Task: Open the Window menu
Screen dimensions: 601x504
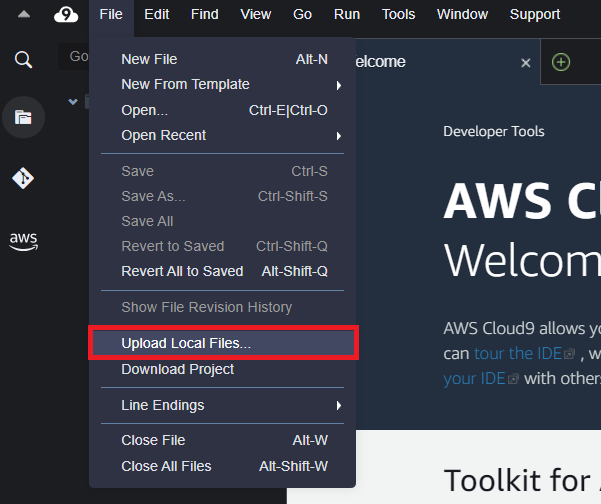Action: (x=462, y=15)
